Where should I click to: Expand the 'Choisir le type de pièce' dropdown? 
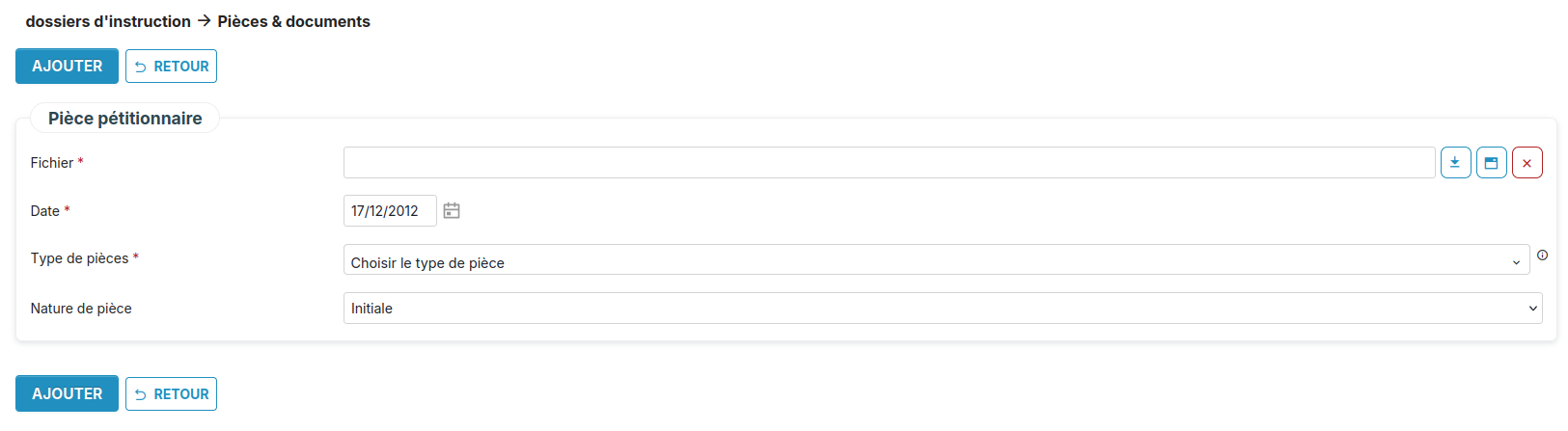click(936, 260)
